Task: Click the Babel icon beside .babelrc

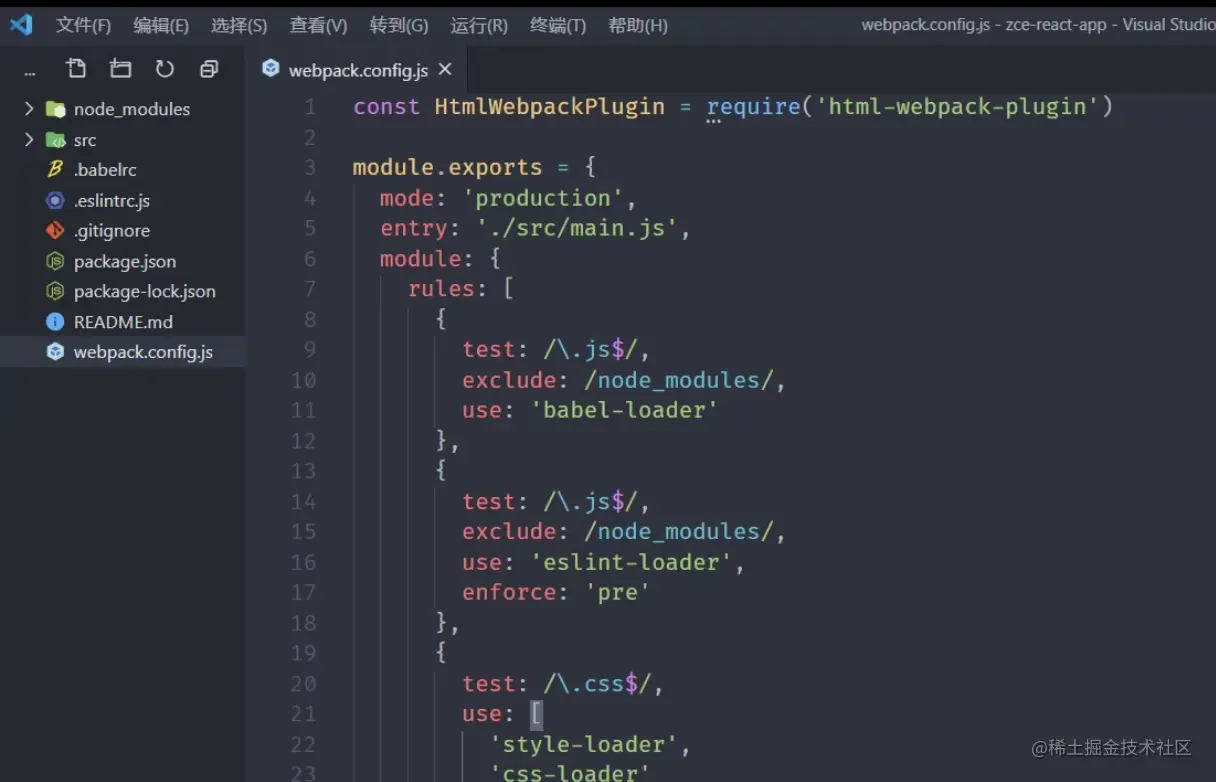Action: tap(55, 170)
